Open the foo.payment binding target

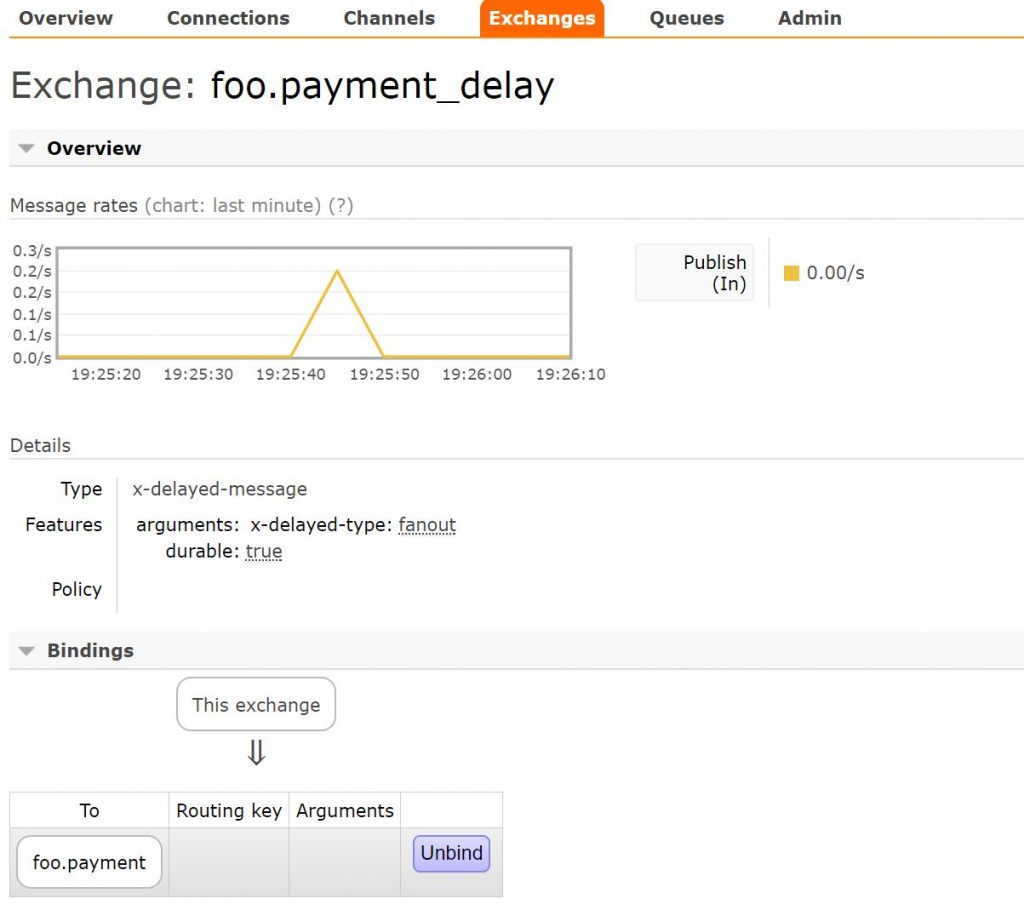click(x=88, y=861)
